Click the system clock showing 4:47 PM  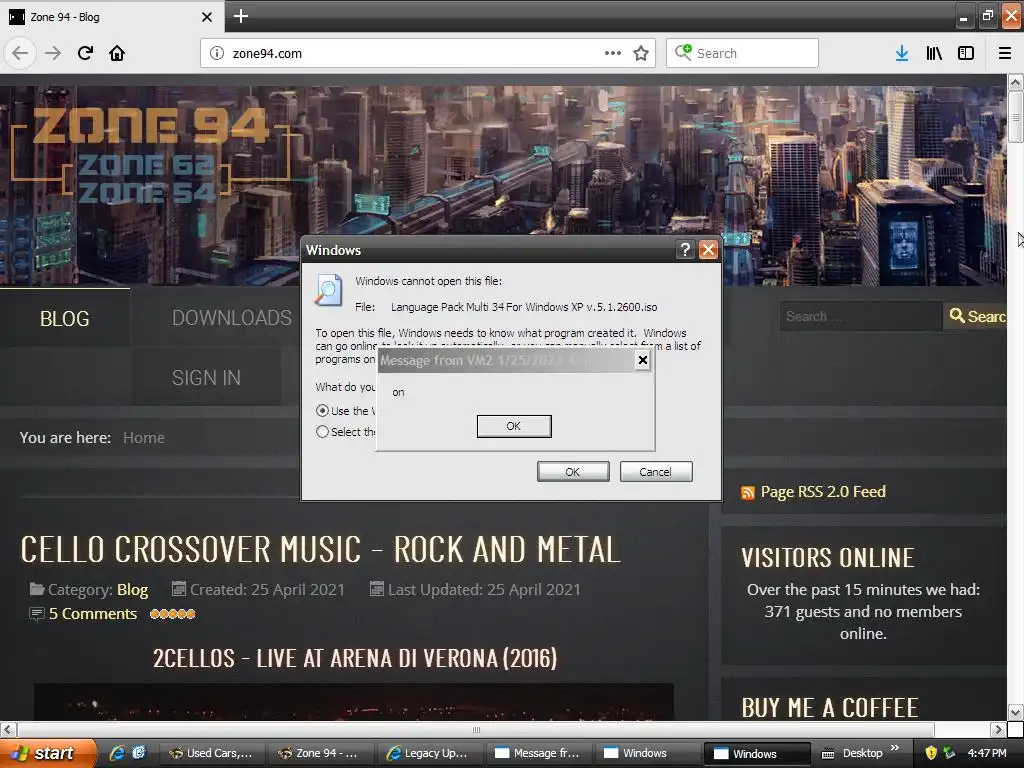[x=987, y=753]
